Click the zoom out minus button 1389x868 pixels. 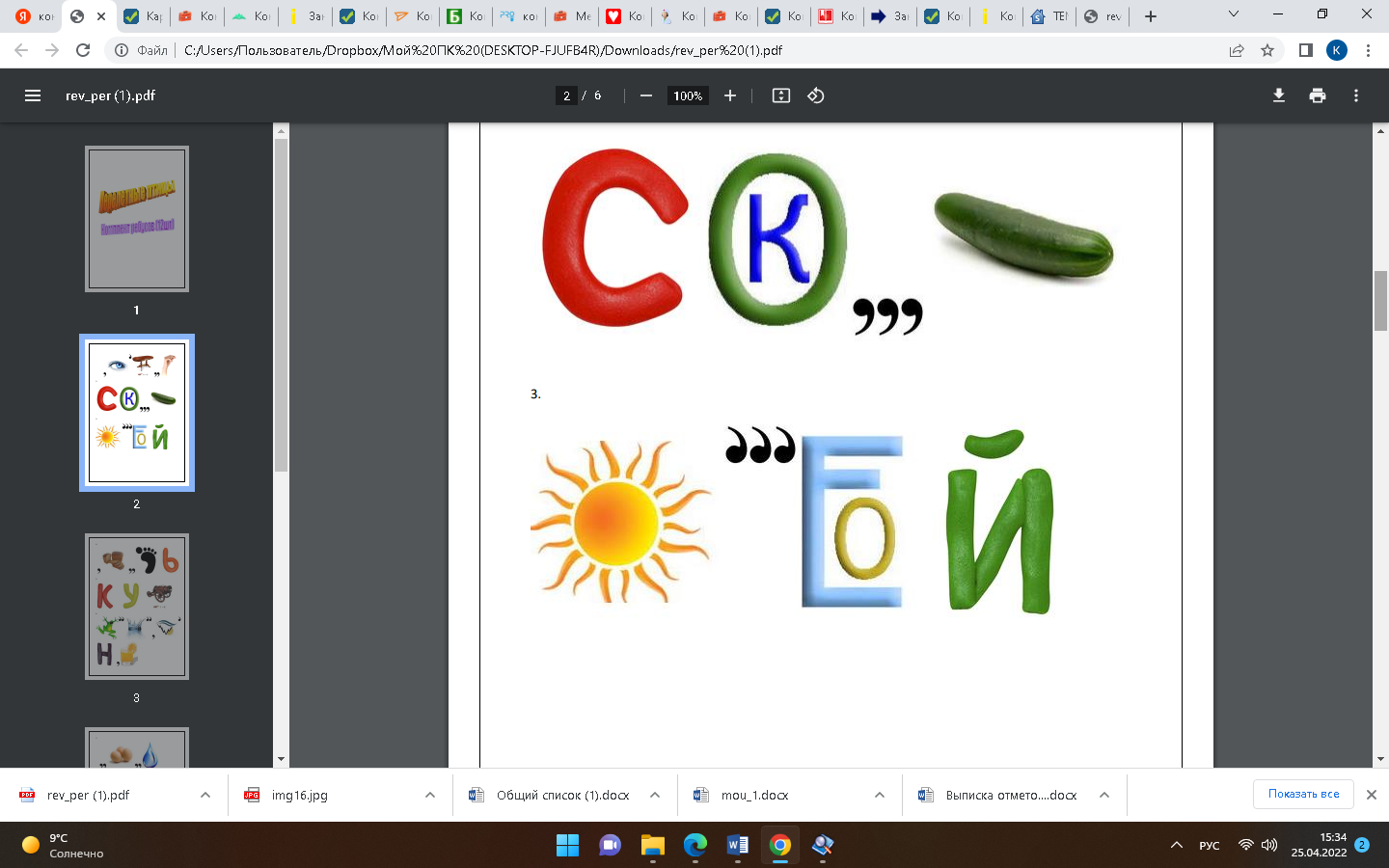point(646,95)
